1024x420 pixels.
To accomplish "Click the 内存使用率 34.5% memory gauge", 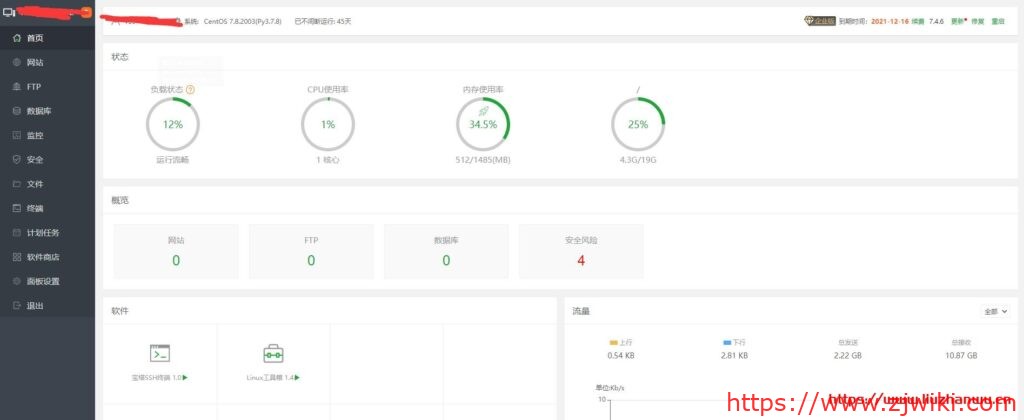I will click(483, 125).
